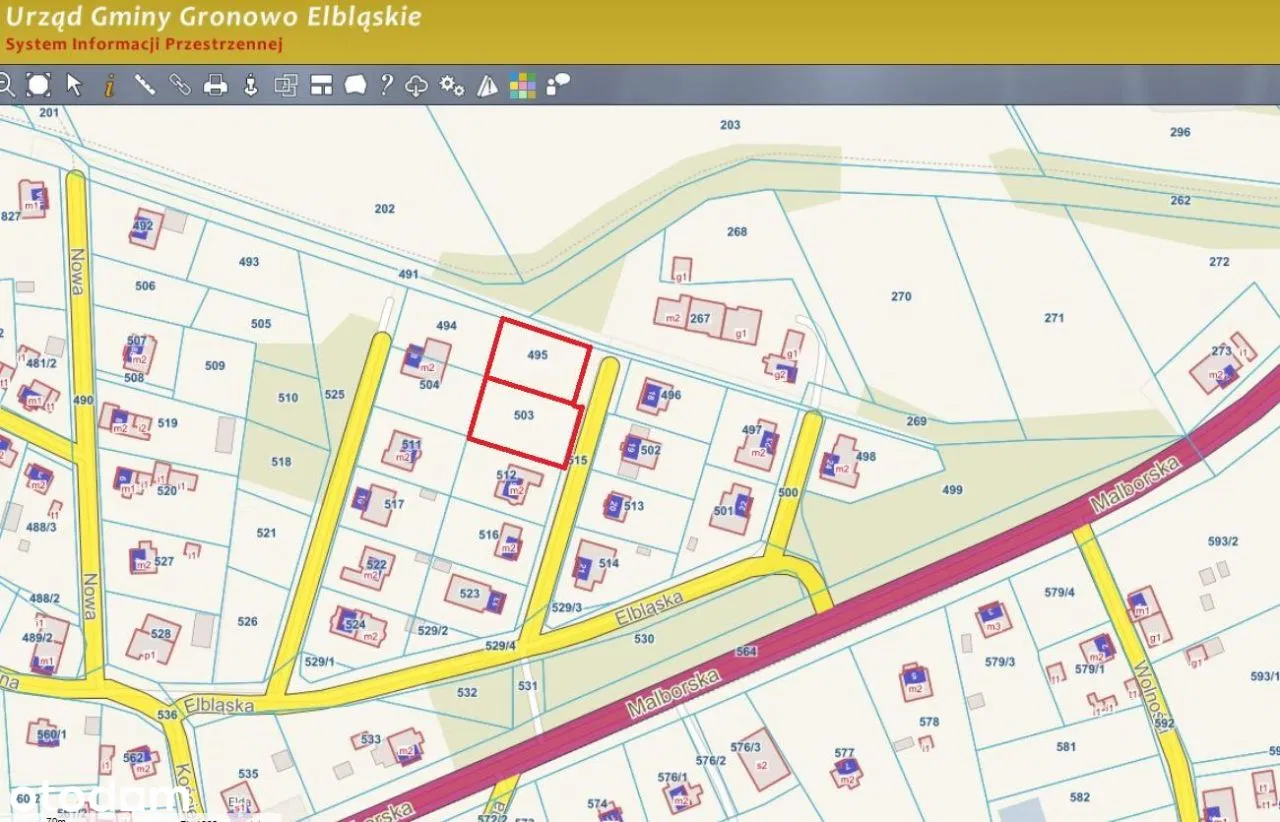Click the warning triangle icon
Viewport: 1280px width, 822px height.
tap(487, 85)
